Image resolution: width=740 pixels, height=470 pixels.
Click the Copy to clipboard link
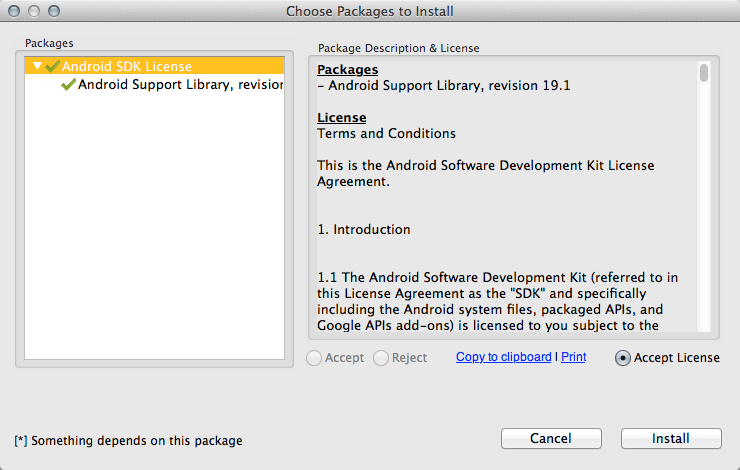point(503,357)
